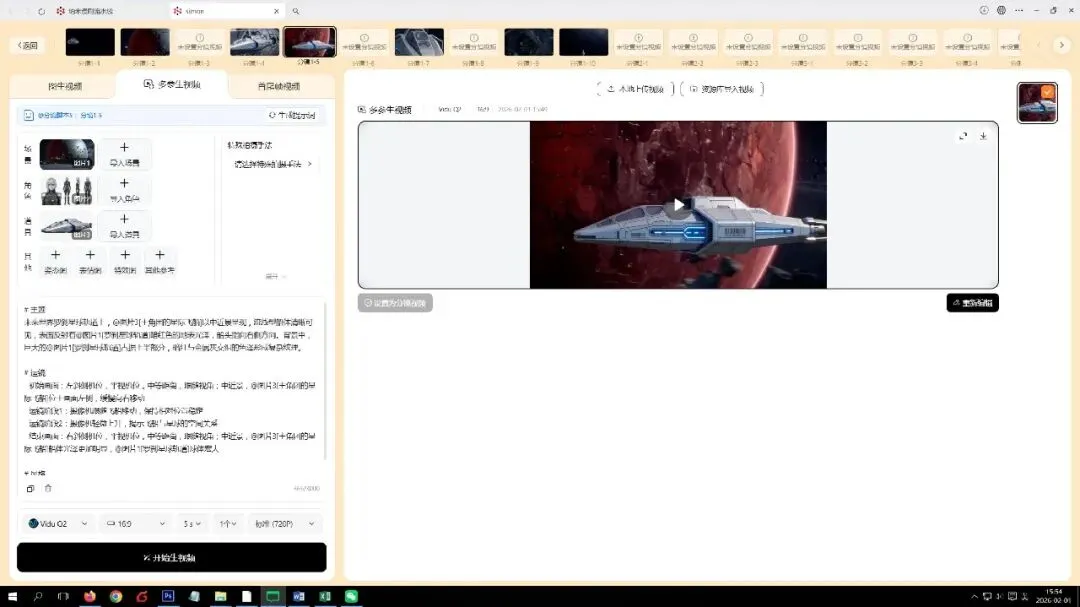Open Task View on the taskbar
Screen dimensions: 1080x607
tap(63, 596)
